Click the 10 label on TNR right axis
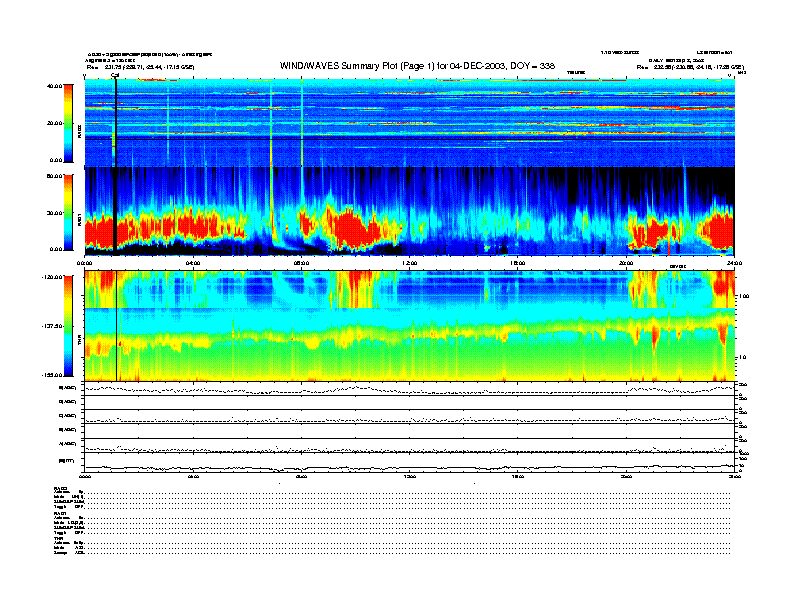792x612 pixels. pyautogui.click(x=743, y=357)
